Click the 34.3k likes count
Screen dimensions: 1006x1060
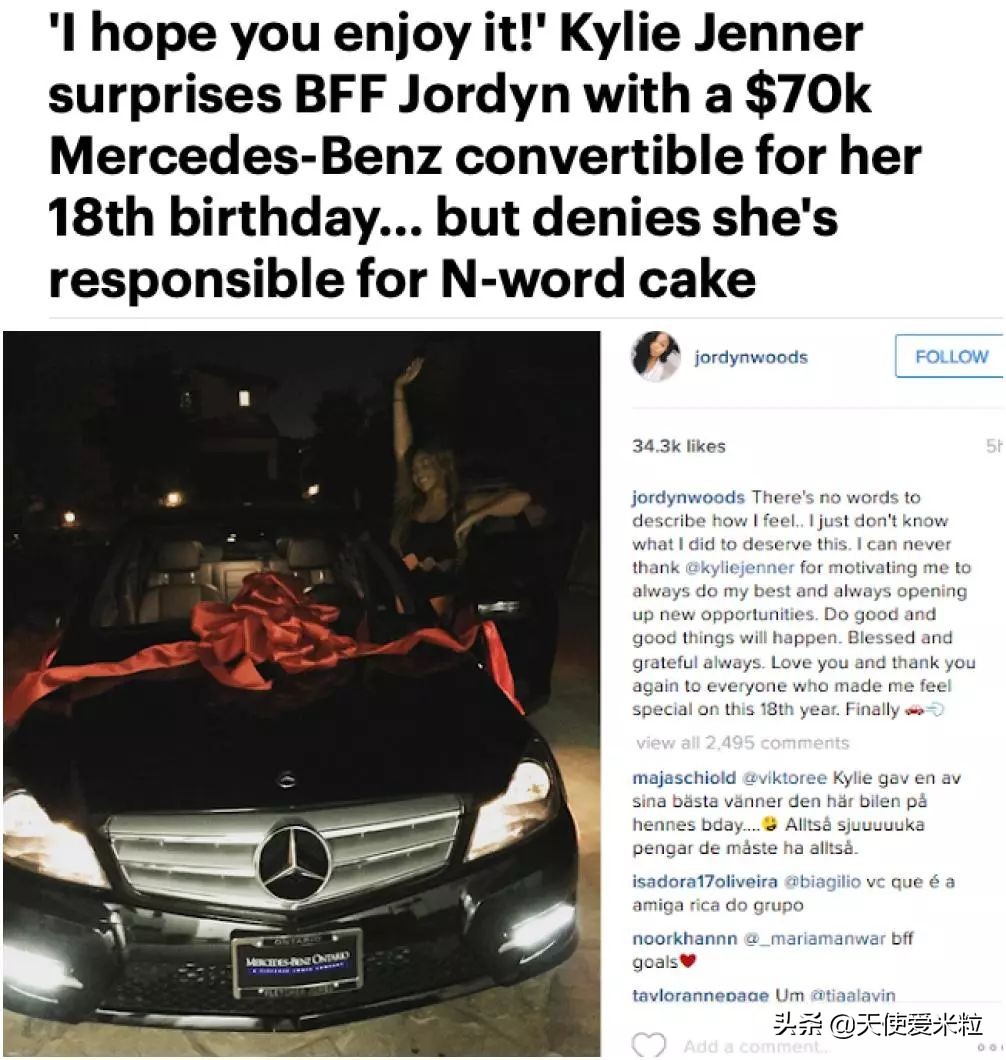[x=679, y=446]
